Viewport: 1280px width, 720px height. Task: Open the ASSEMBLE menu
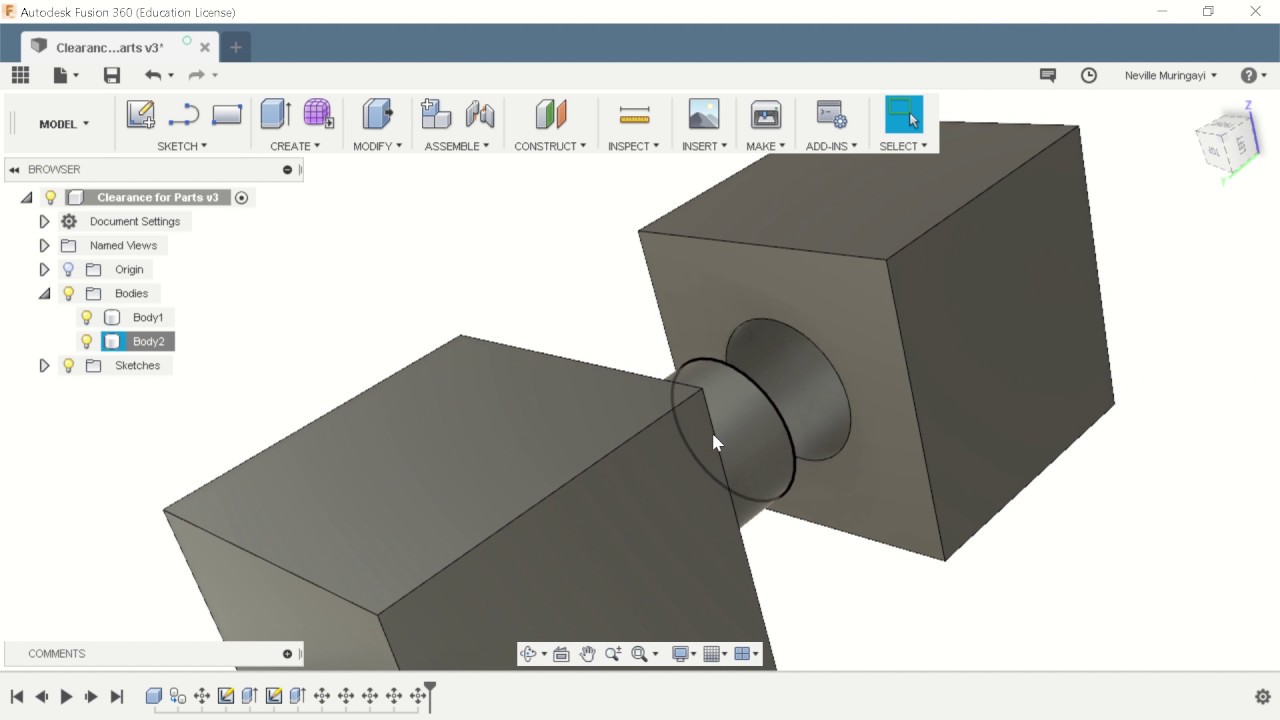[457, 146]
